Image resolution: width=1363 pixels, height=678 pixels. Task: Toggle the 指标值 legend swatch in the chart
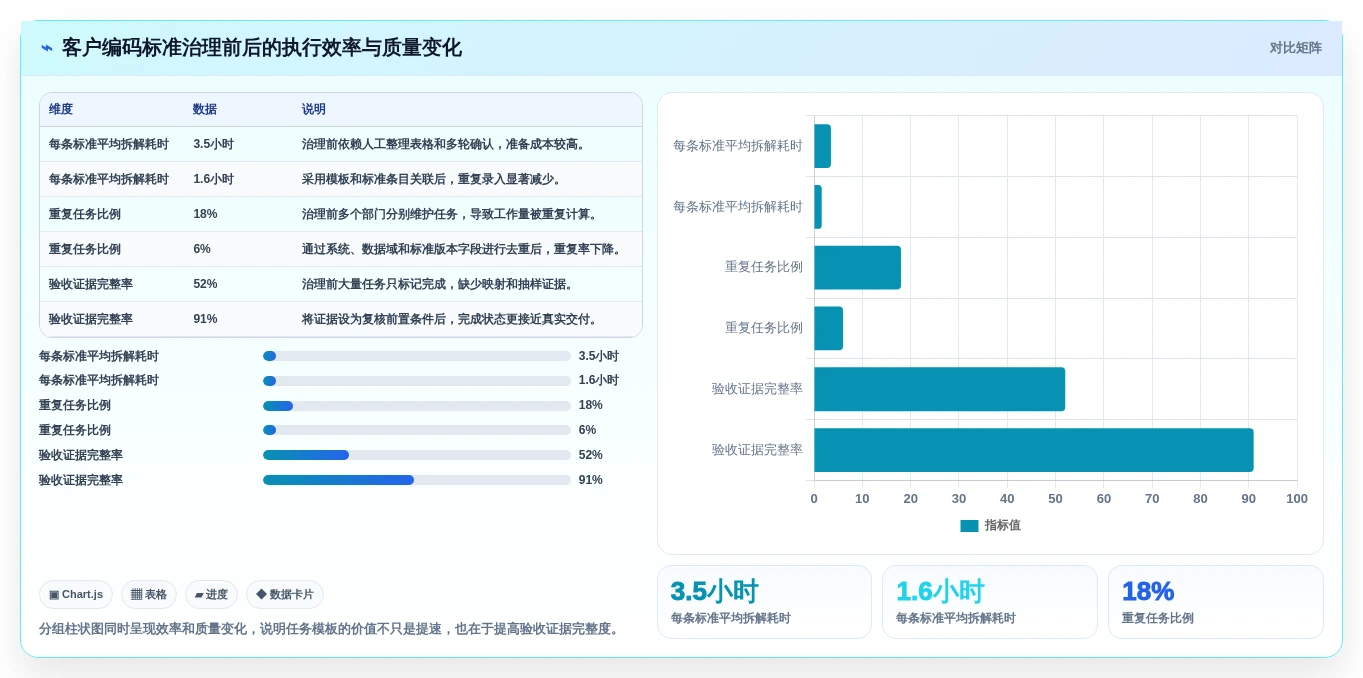(969, 525)
